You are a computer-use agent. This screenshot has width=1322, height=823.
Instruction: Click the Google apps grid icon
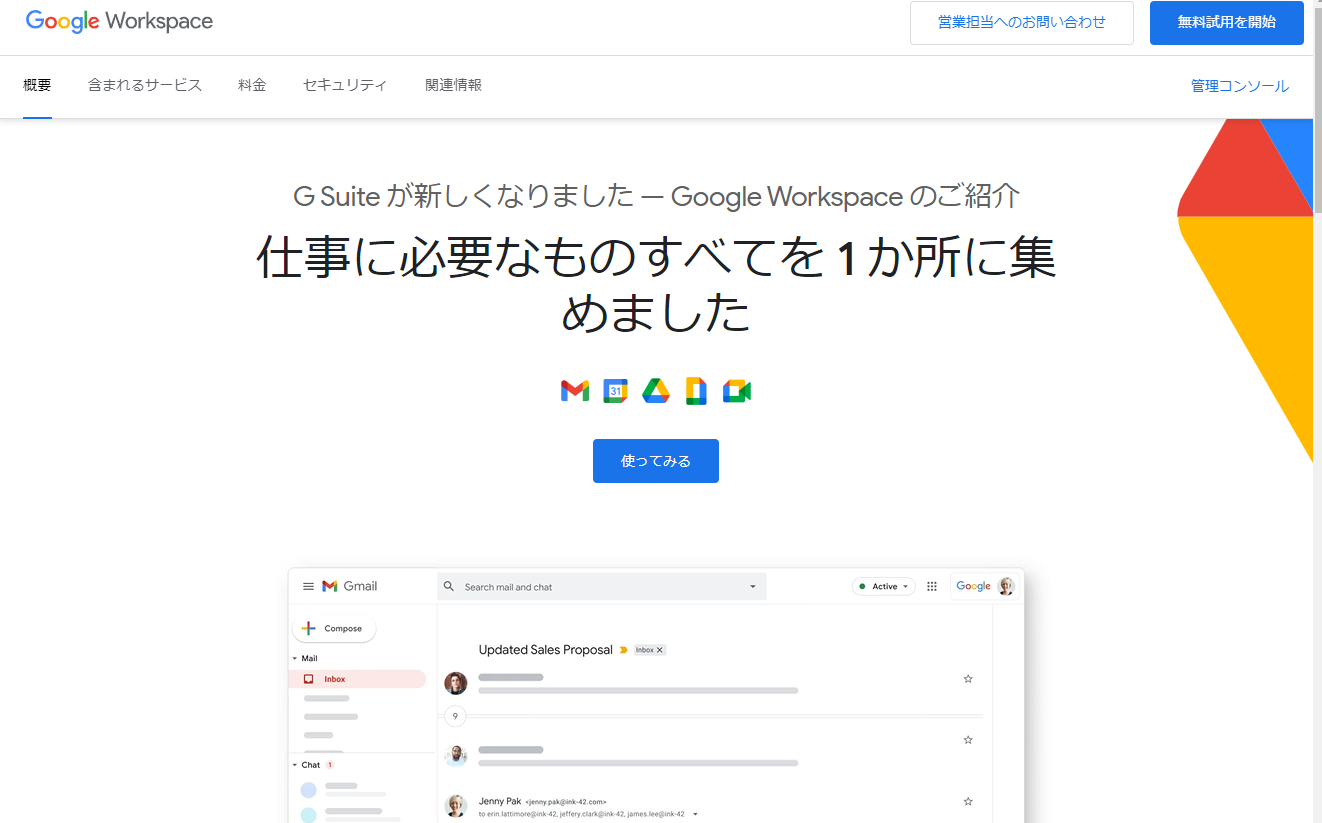[x=932, y=587]
